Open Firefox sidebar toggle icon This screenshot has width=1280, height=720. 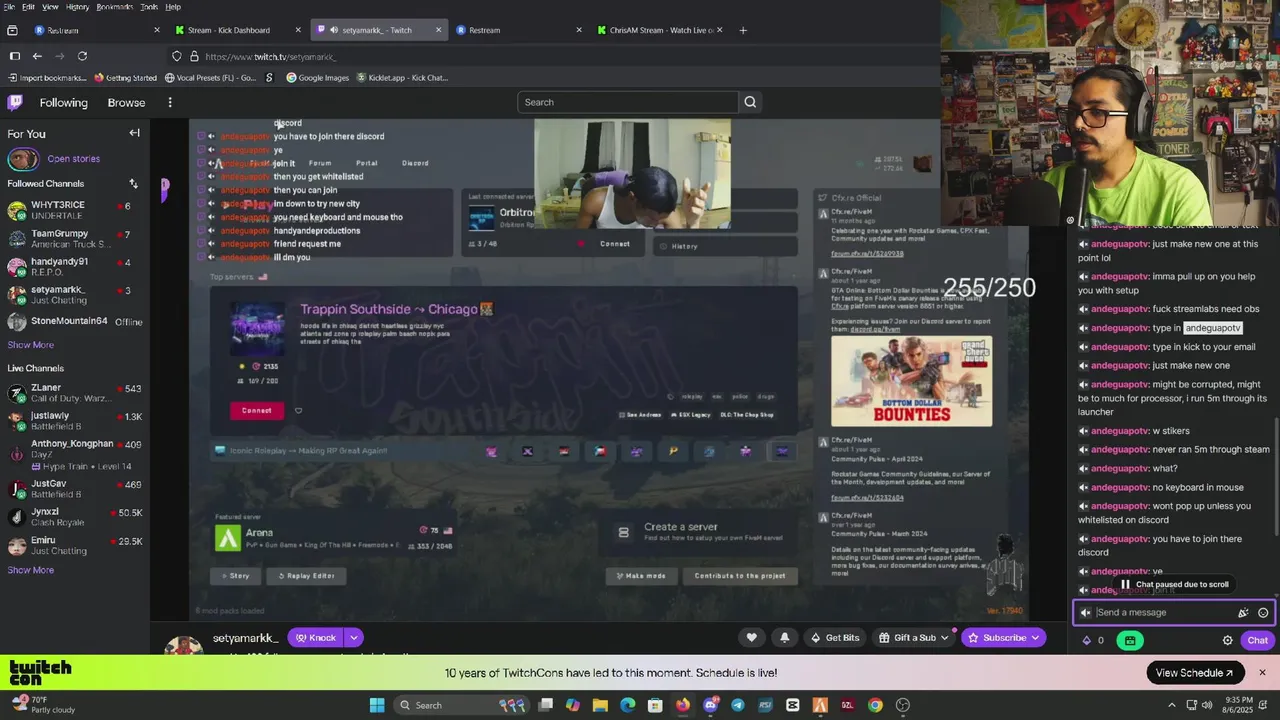tap(14, 56)
